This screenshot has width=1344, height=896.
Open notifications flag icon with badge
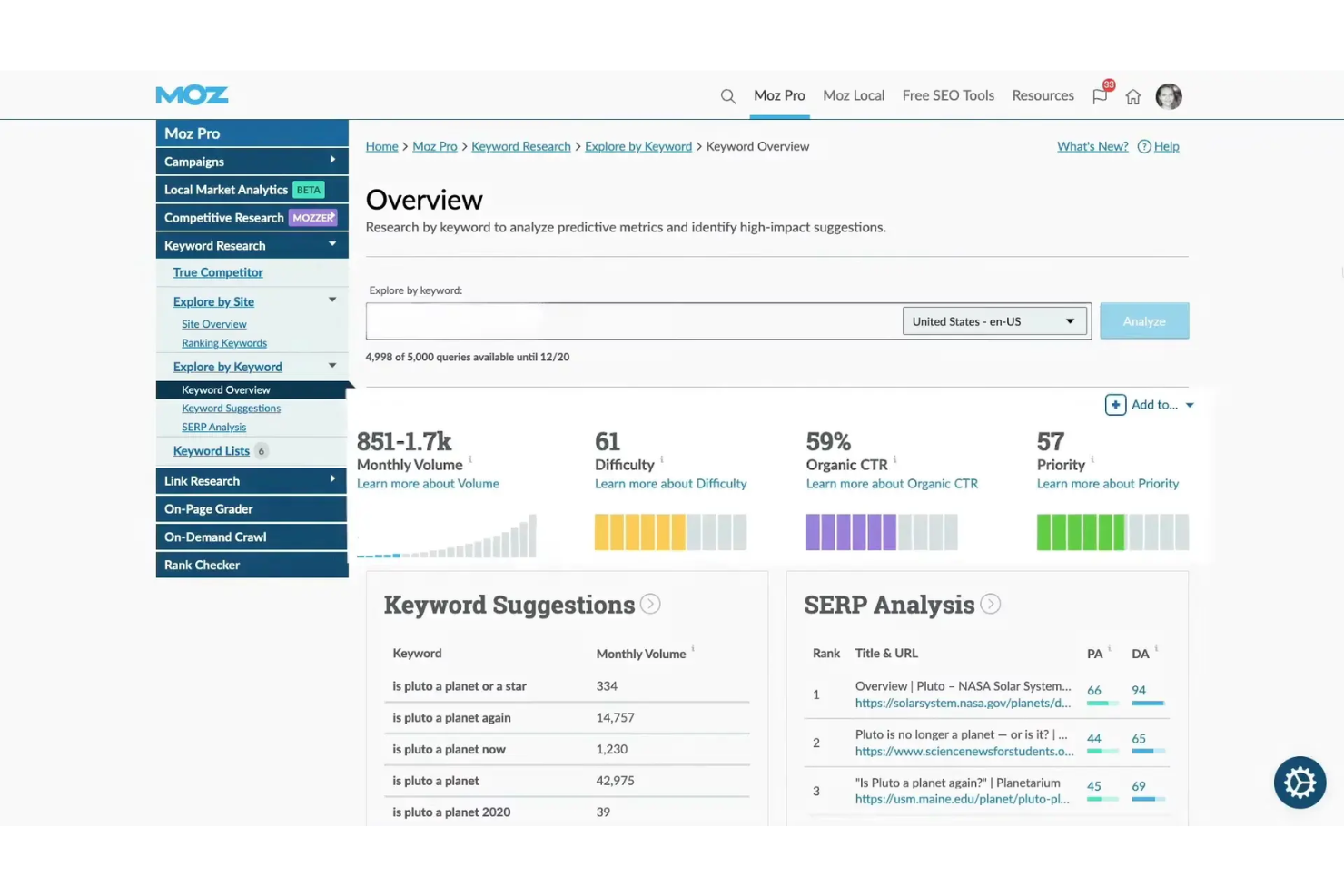click(1101, 95)
